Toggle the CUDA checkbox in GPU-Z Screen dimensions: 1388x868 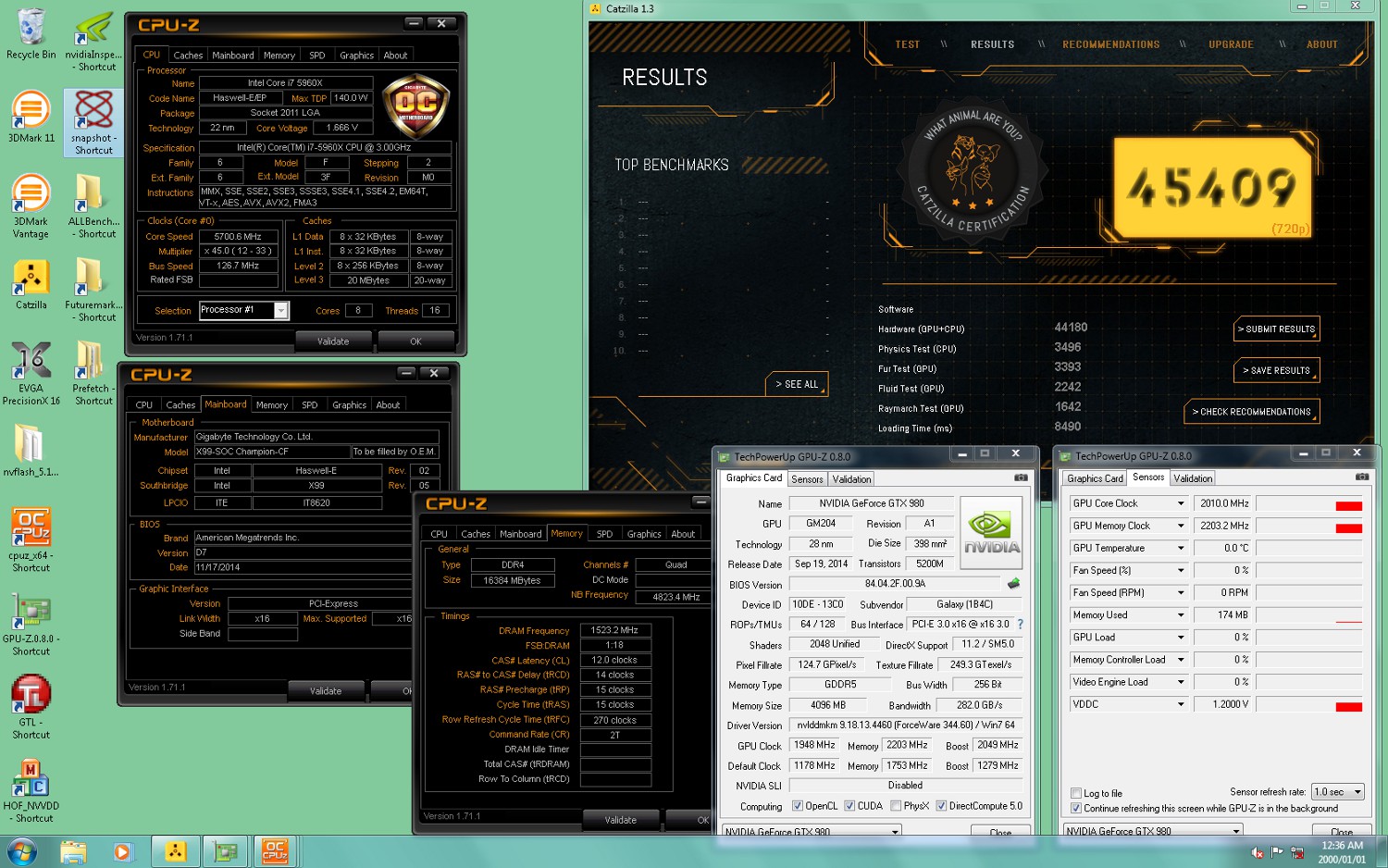point(849,806)
